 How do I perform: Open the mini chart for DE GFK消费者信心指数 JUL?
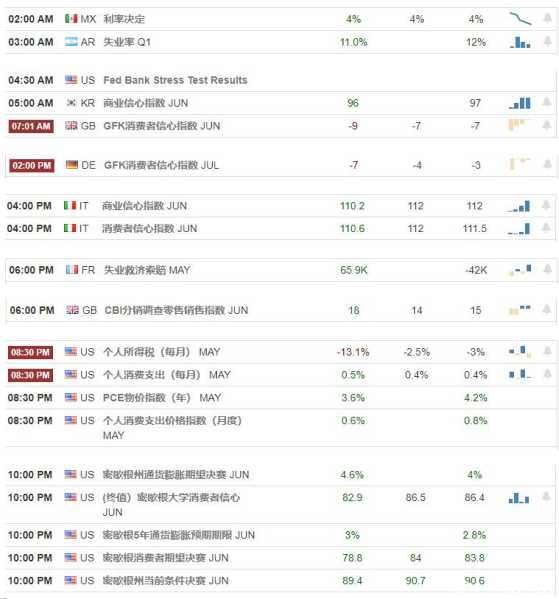[x=520, y=164]
